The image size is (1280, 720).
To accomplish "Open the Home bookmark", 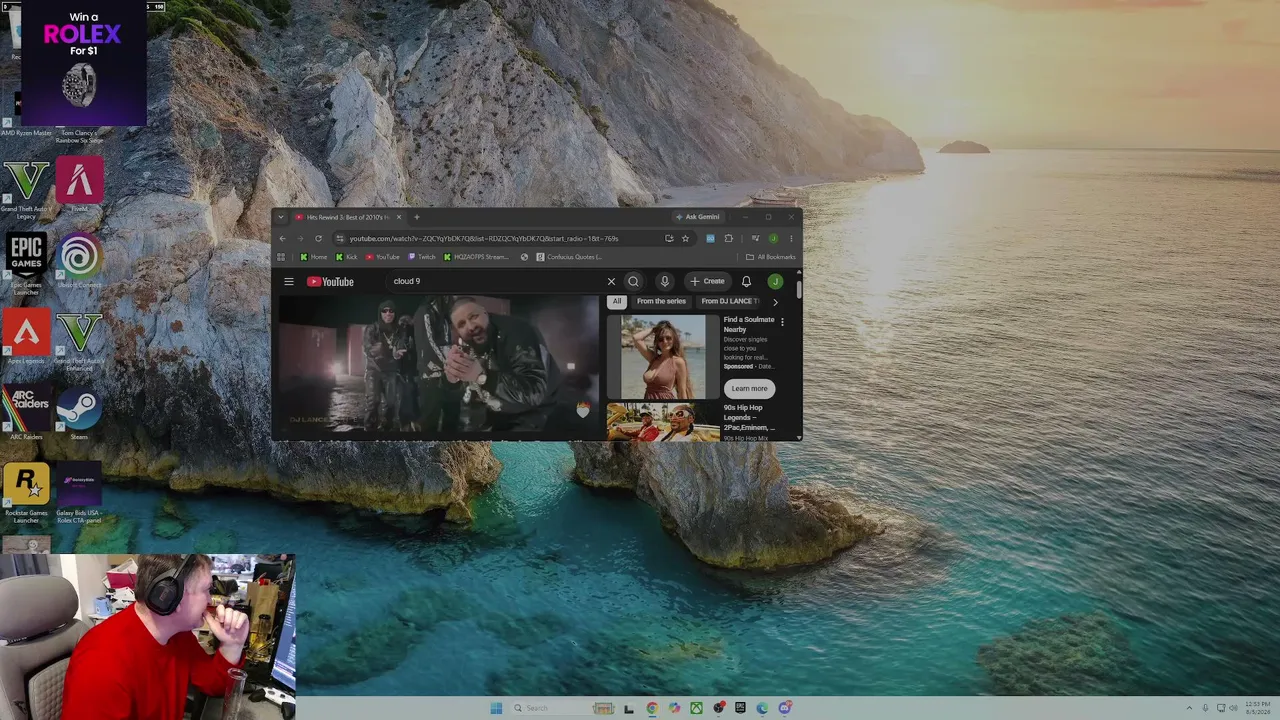I will (313, 257).
